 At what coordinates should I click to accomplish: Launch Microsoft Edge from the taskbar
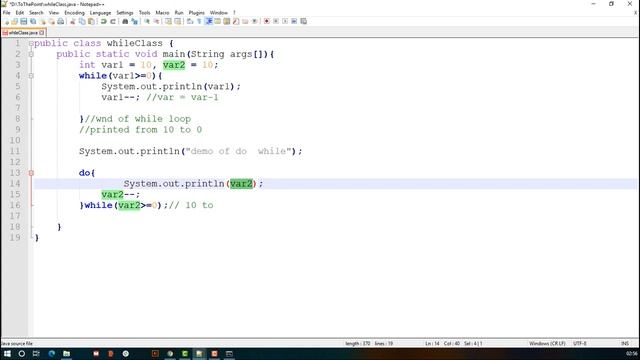pyautogui.click(x=51, y=354)
